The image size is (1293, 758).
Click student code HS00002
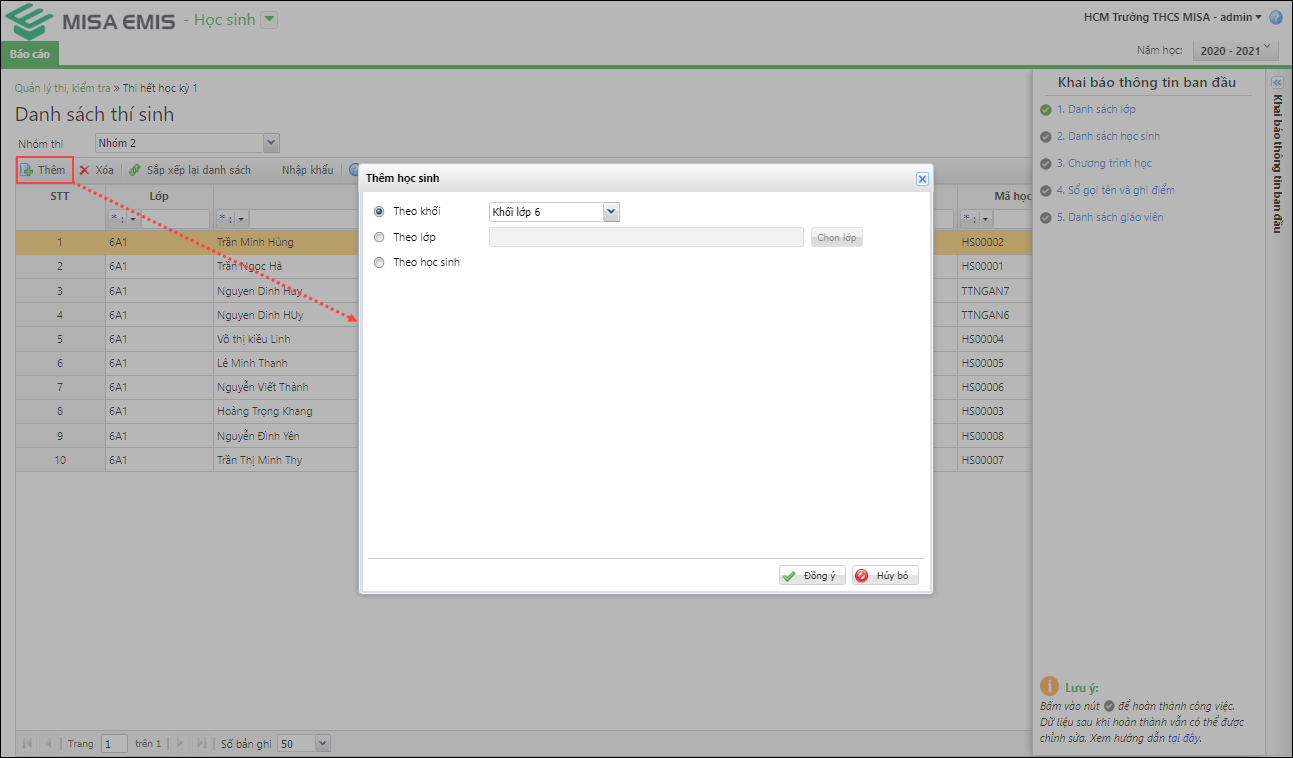pyautogui.click(x=982, y=243)
